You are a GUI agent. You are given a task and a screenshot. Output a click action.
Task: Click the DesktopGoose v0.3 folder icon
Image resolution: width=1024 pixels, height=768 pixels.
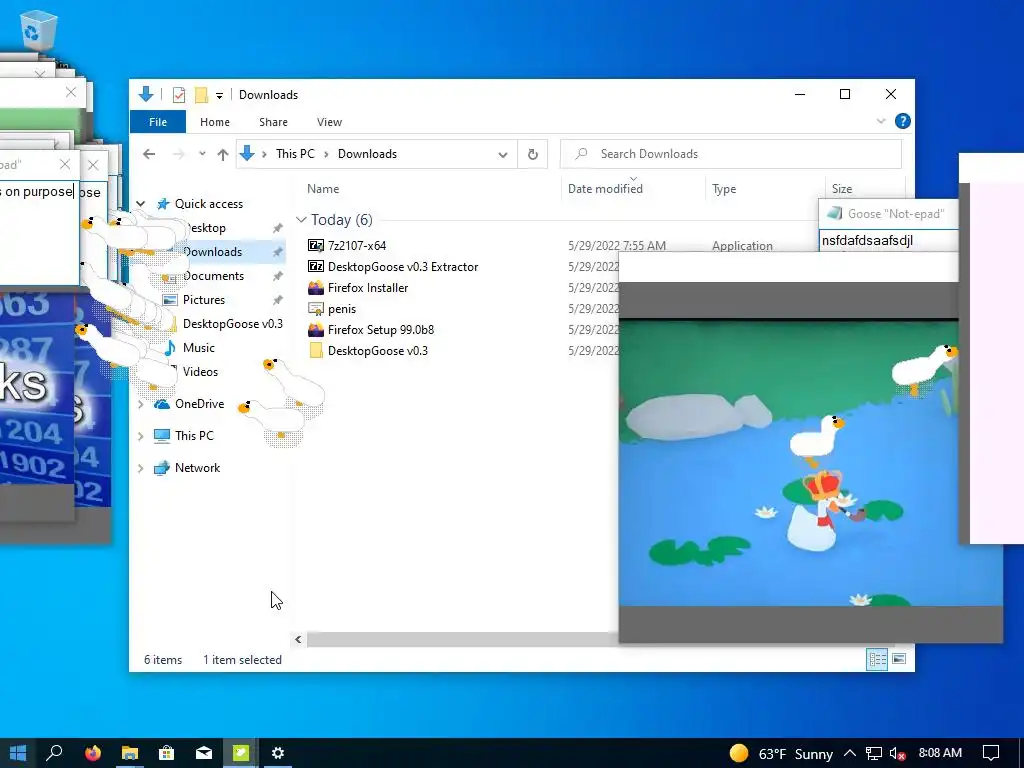tap(315, 351)
